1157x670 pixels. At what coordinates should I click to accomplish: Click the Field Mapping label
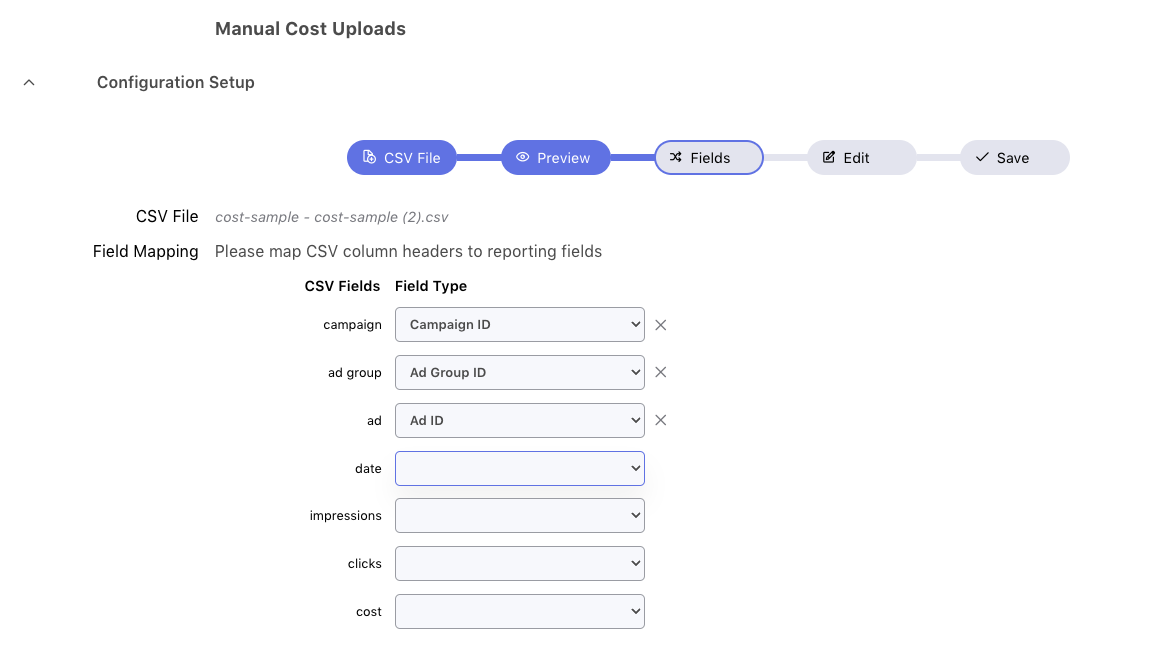(145, 252)
